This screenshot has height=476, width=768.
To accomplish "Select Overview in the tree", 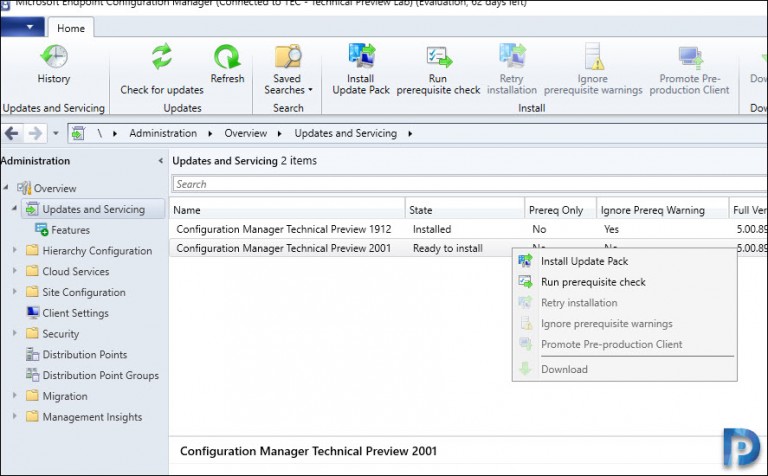I will click(x=55, y=188).
